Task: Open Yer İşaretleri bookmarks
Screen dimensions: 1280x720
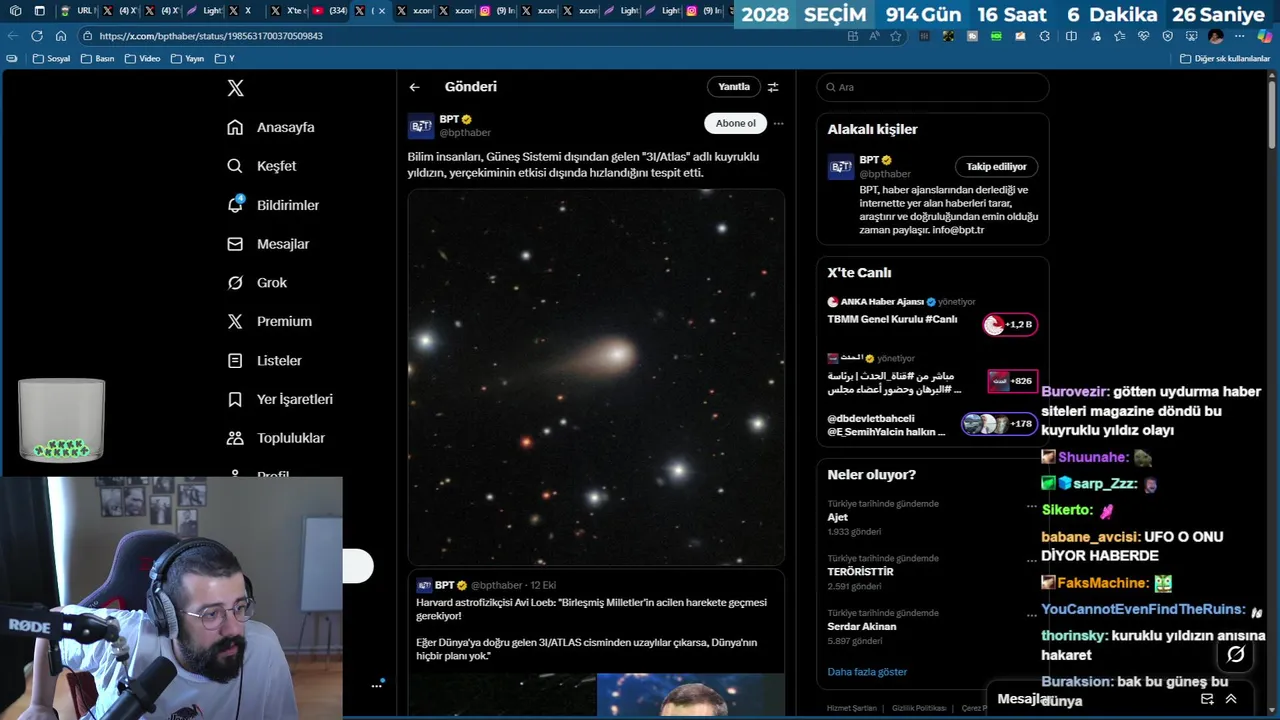Action: tap(280, 399)
